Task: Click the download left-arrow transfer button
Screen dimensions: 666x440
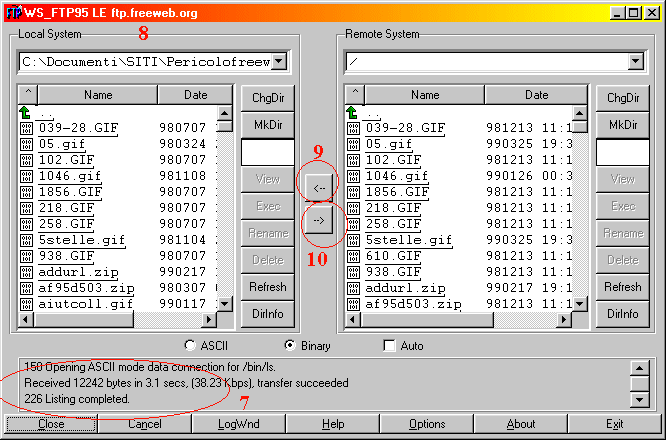Action: 319,187
